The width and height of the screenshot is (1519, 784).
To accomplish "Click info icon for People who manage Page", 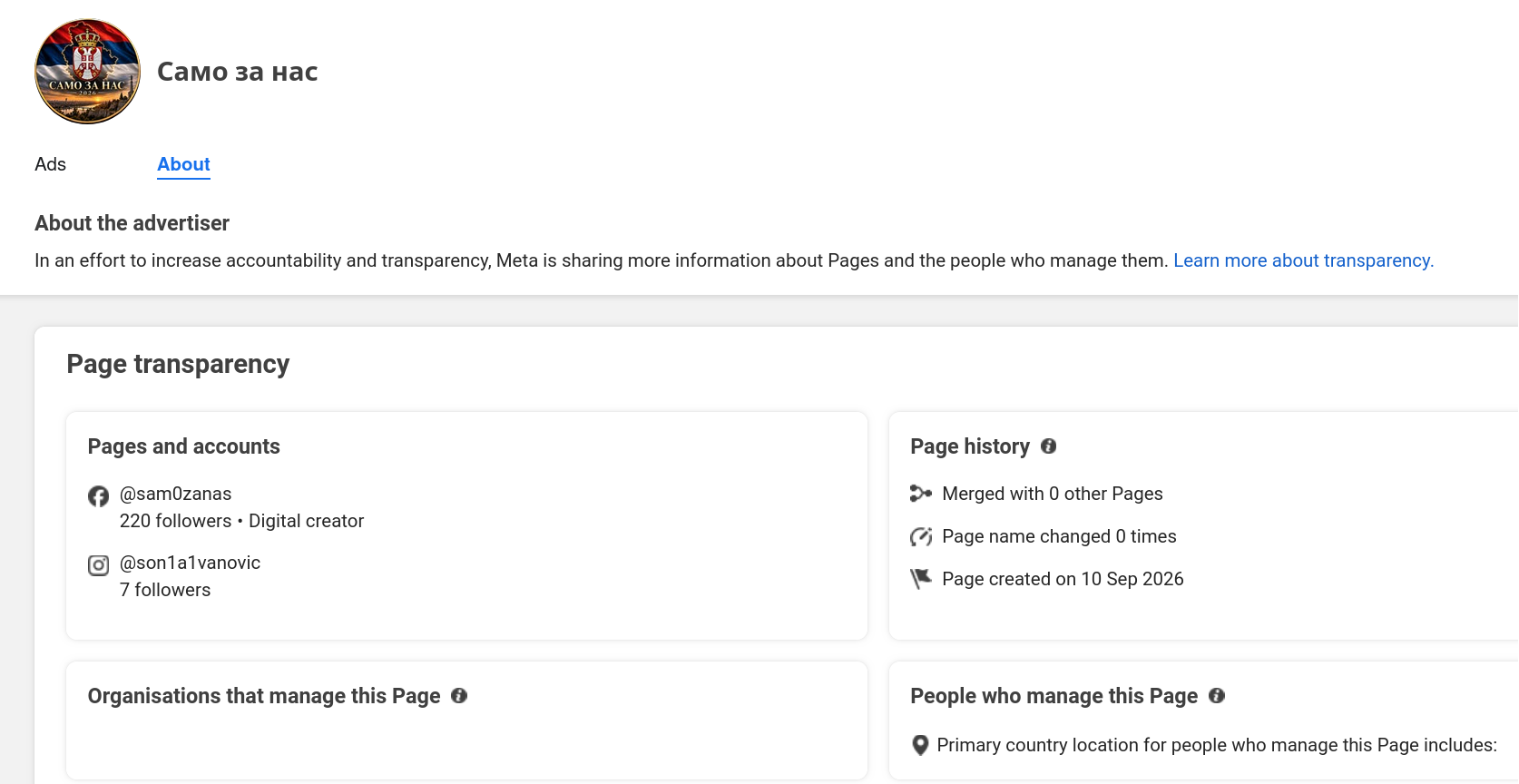I will (1217, 696).
